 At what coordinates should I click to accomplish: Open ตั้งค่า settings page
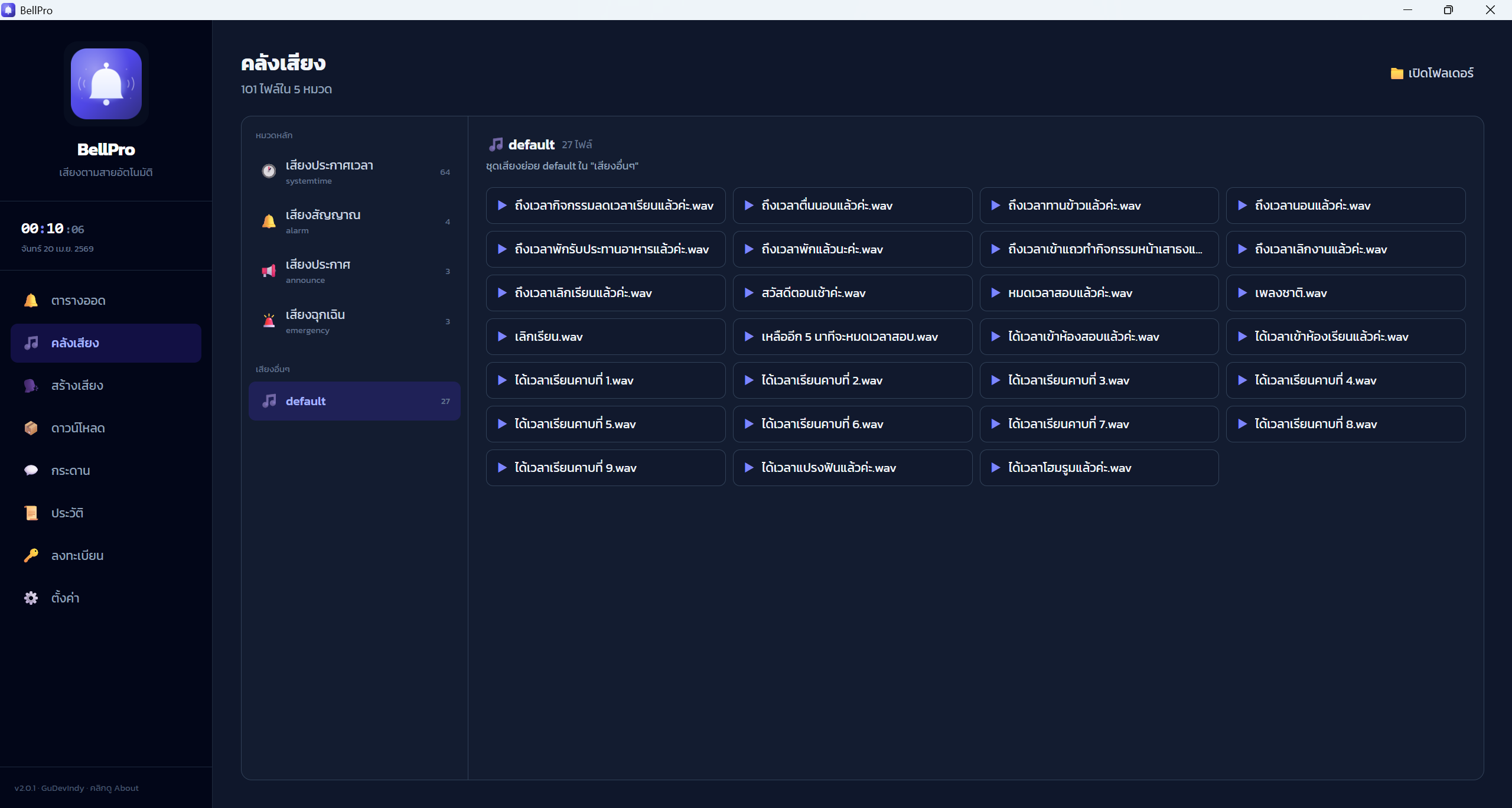tap(106, 598)
